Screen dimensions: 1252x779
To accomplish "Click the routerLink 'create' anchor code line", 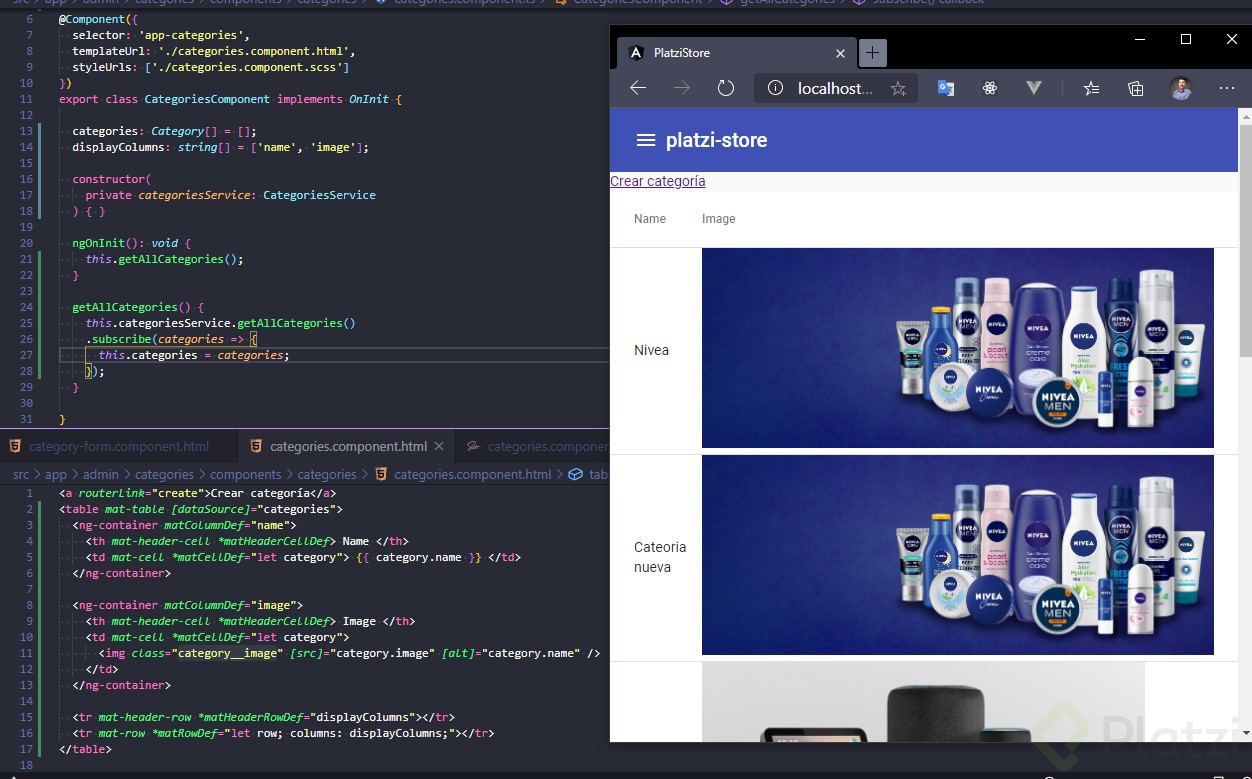I will coord(197,493).
